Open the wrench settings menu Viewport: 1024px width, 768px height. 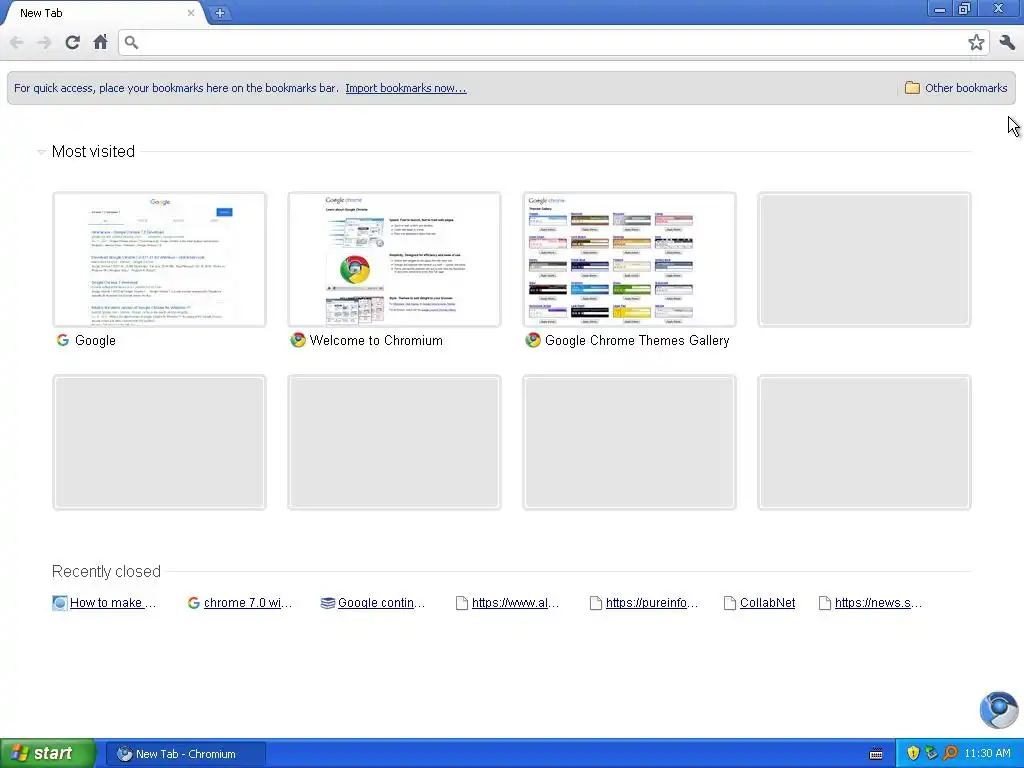pos(1007,42)
